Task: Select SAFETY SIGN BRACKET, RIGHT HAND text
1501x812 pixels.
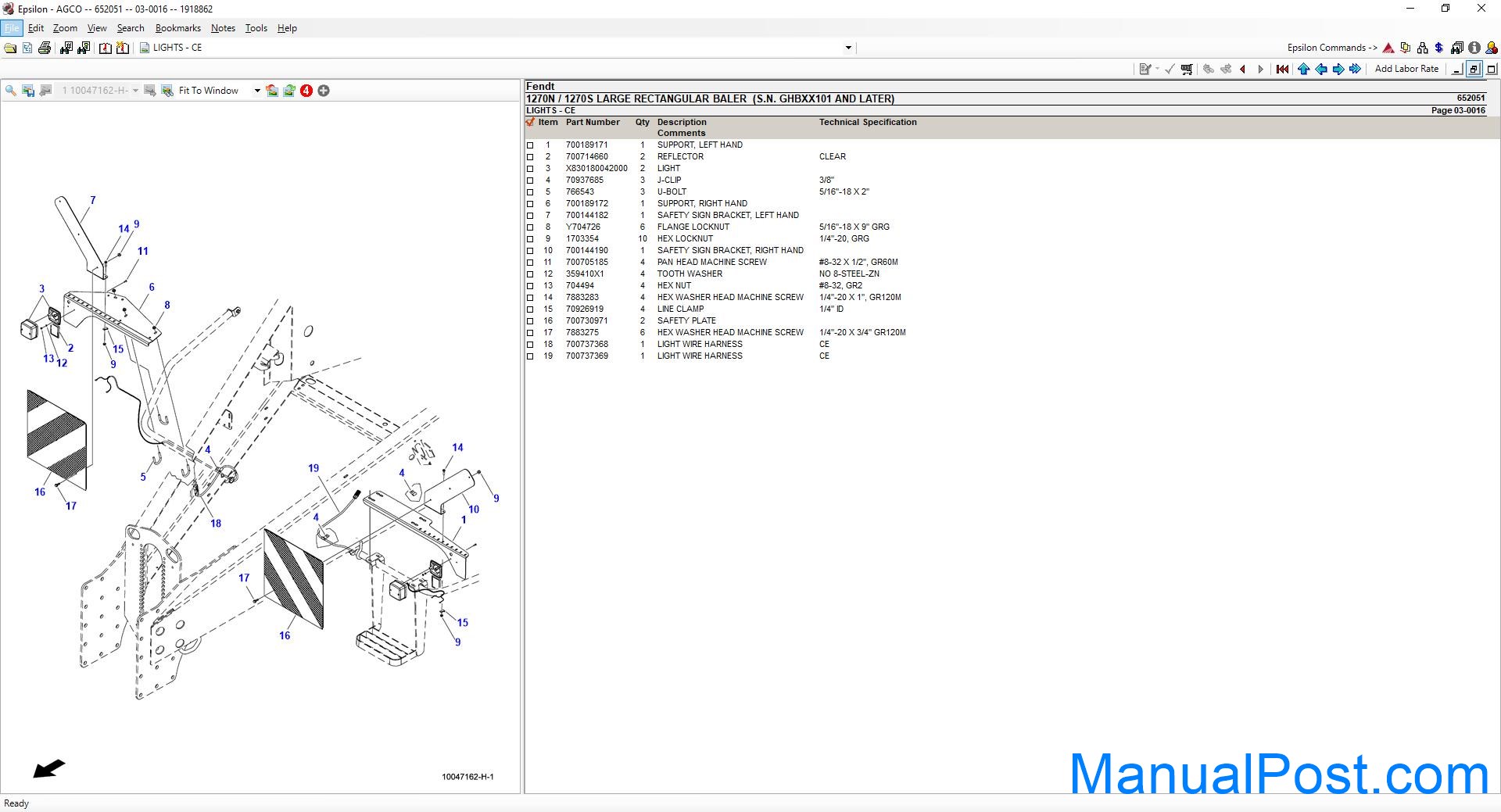Action: pyautogui.click(x=730, y=250)
